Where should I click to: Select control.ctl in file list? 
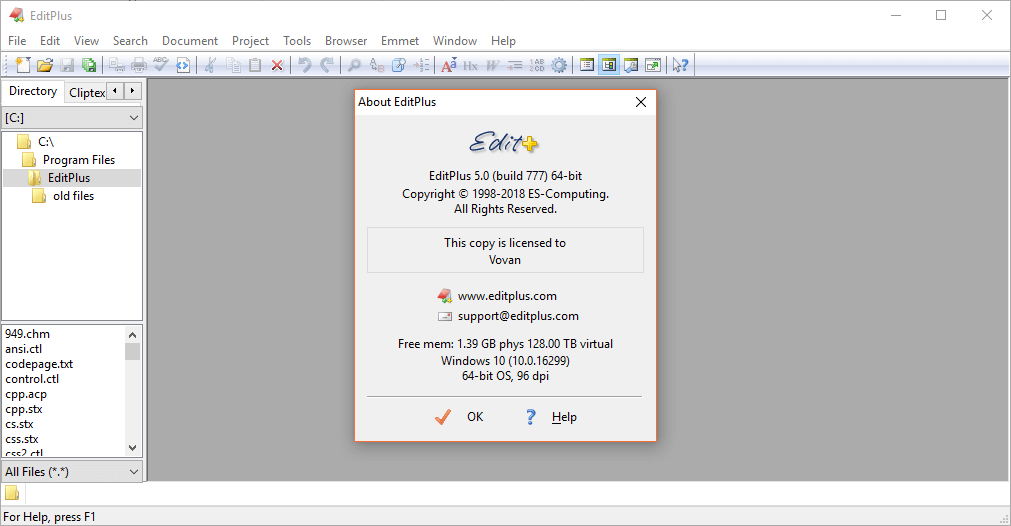[x=32, y=379]
